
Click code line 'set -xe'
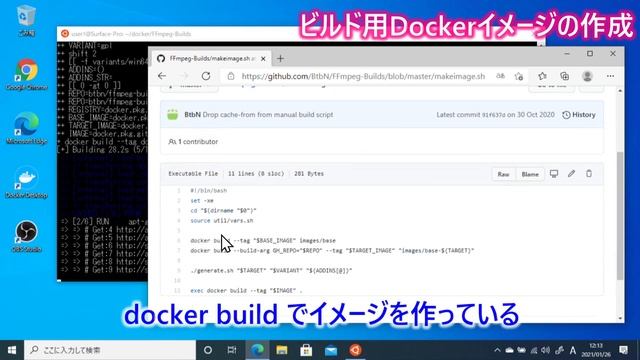[202, 200]
